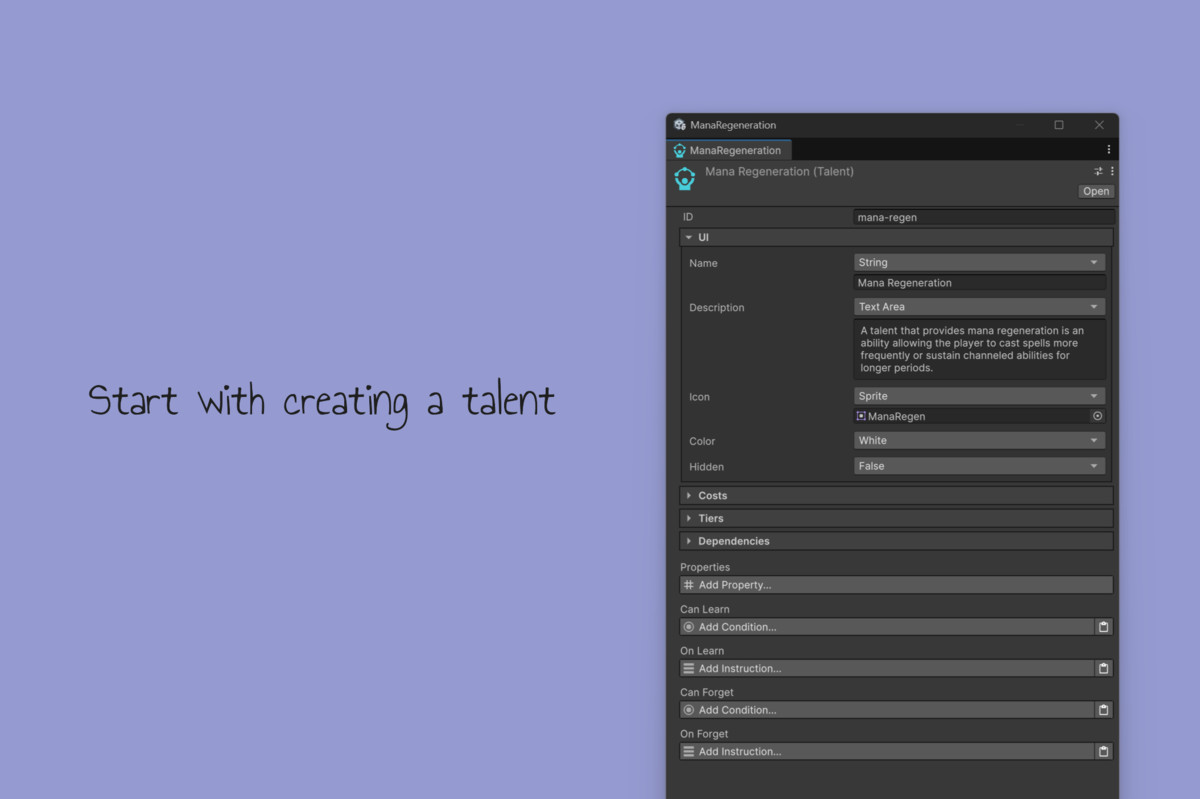Click the clipboard icon next to On Forget
The height and width of the screenshot is (799, 1200).
pyautogui.click(x=1104, y=751)
